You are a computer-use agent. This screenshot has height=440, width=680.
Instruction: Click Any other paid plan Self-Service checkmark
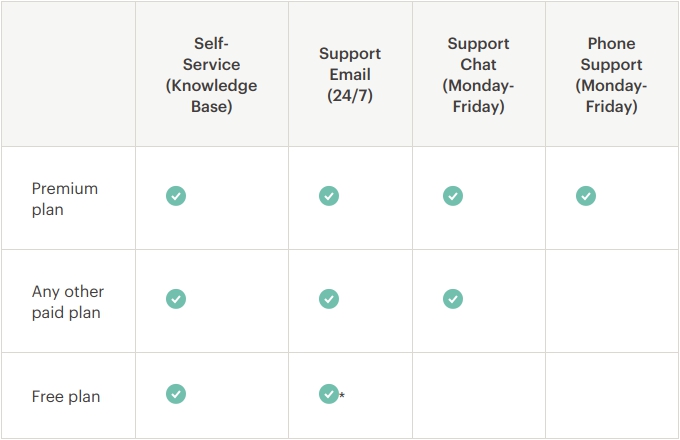click(x=176, y=298)
